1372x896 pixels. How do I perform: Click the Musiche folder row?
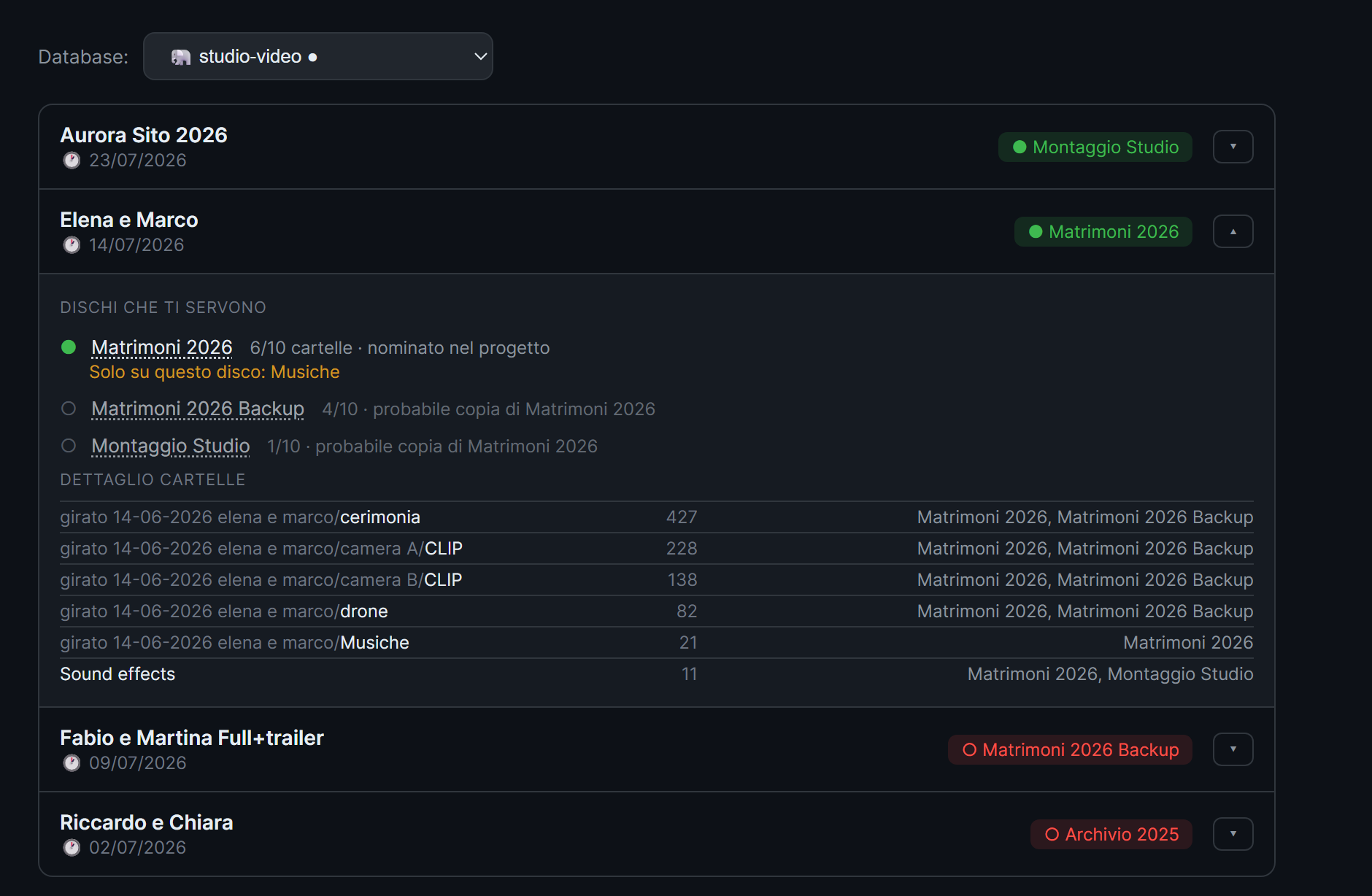[x=657, y=643]
